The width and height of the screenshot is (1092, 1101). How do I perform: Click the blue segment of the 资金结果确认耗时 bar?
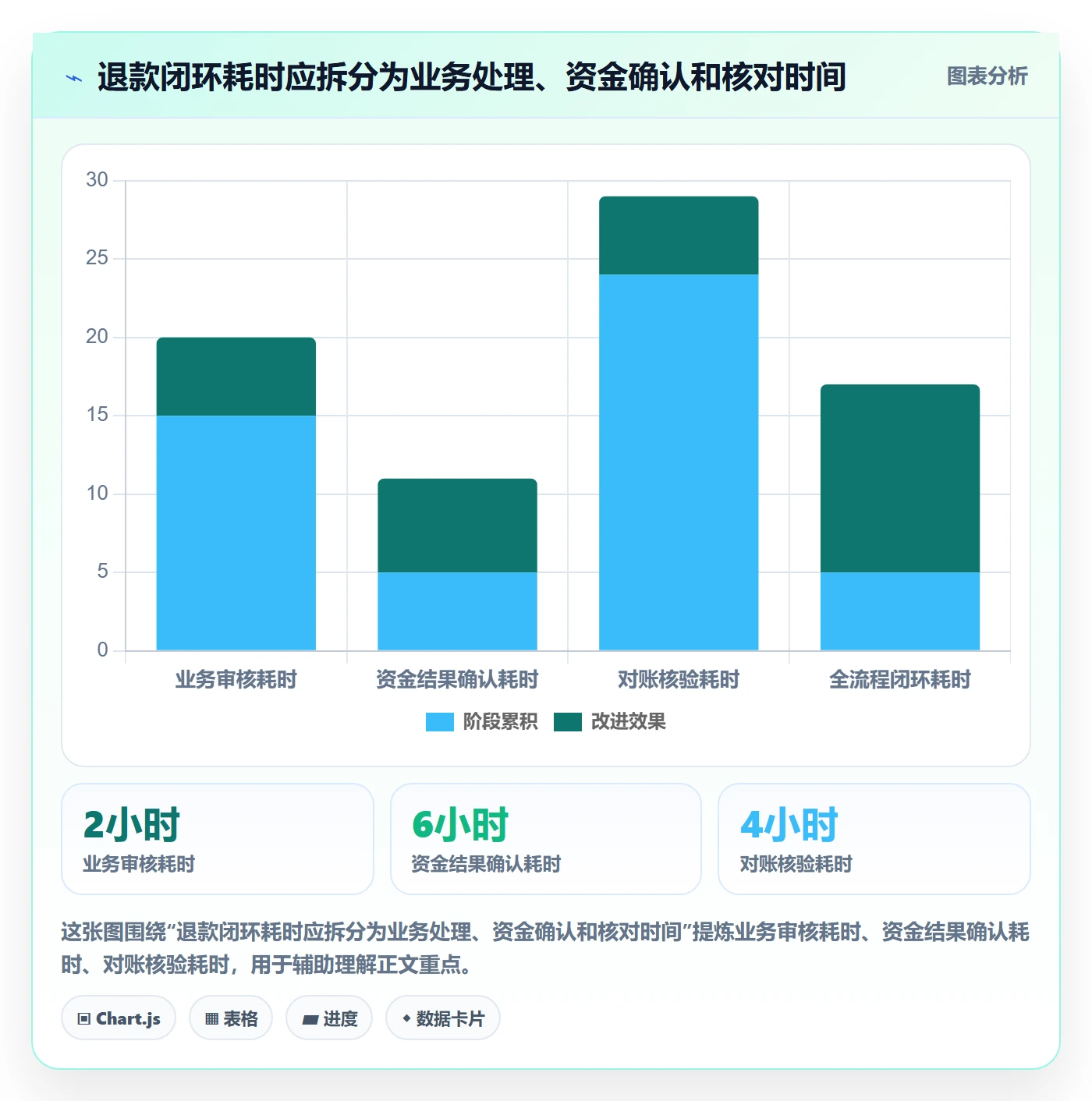[458, 611]
